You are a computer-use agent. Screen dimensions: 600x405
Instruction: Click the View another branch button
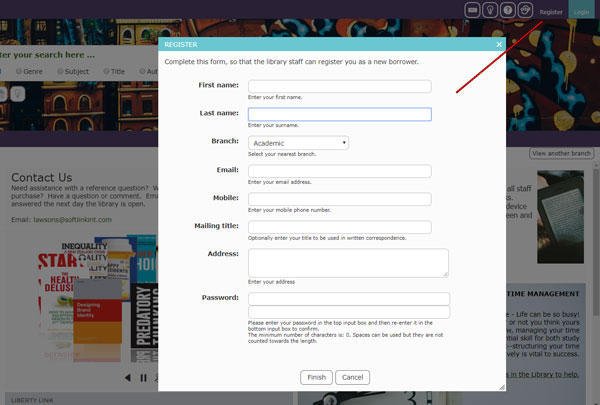[561, 153]
